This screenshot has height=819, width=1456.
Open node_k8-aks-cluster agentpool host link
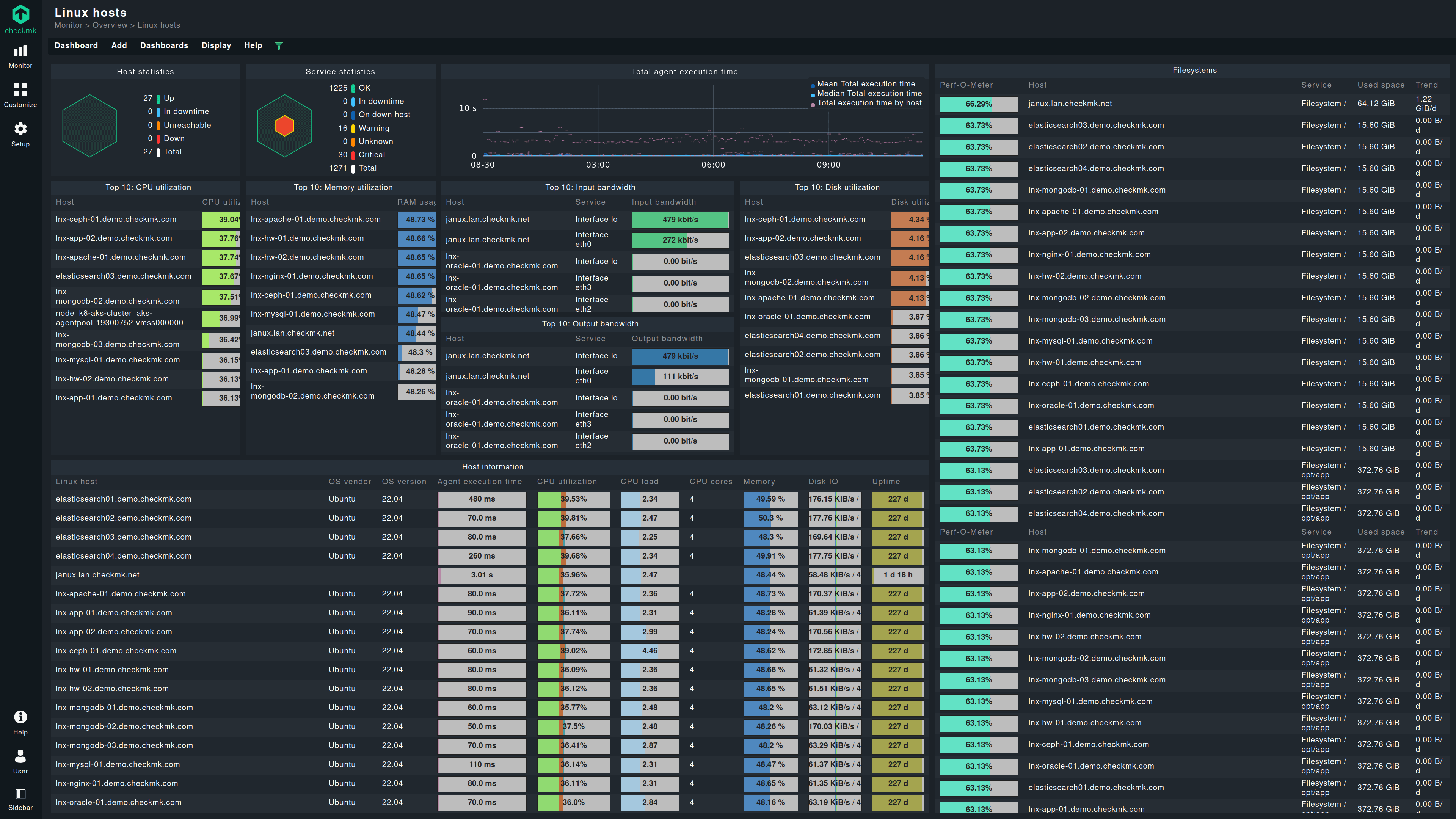click(119, 318)
